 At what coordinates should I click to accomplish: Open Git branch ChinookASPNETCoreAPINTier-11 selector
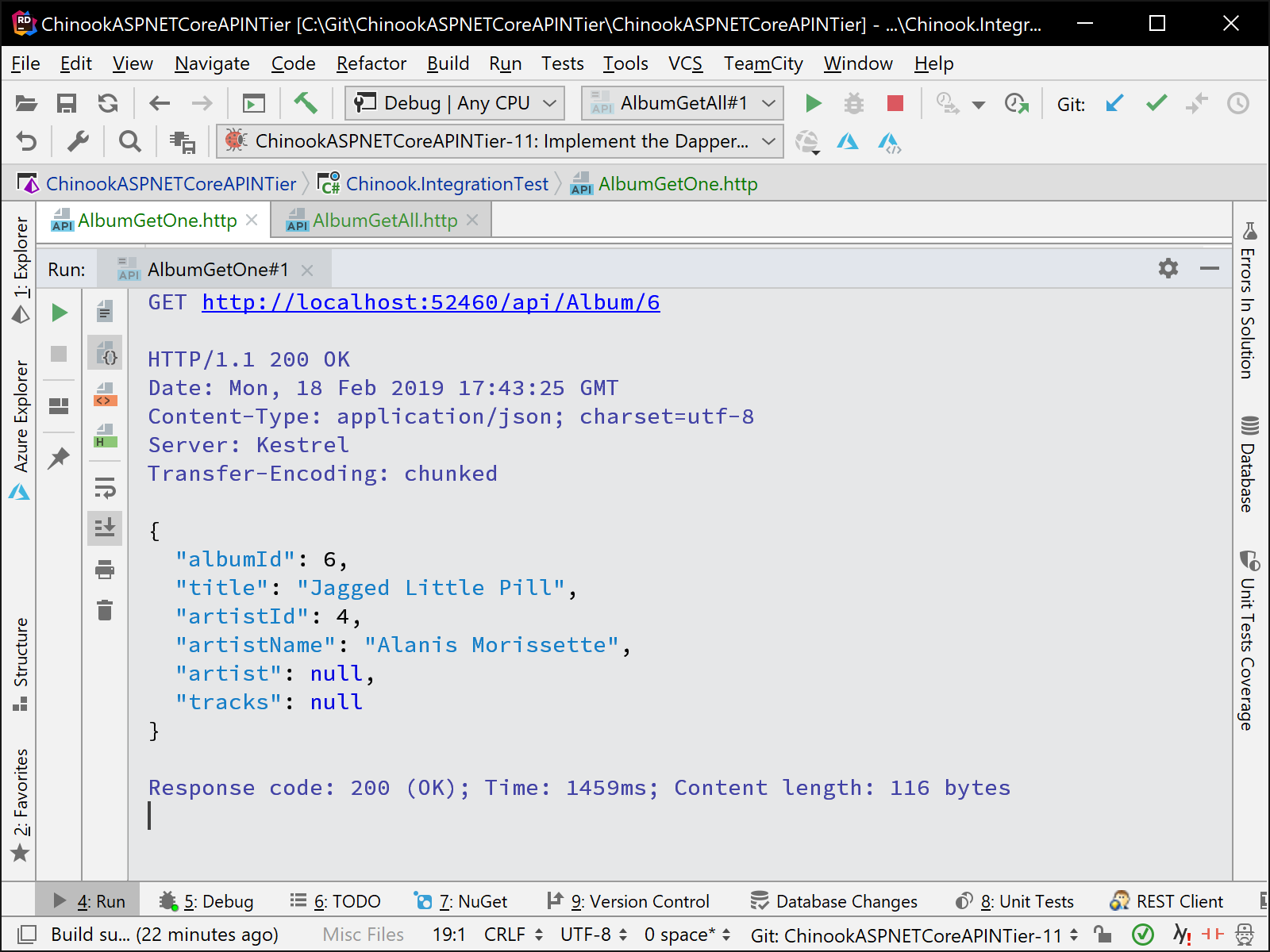pyautogui.click(x=914, y=935)
